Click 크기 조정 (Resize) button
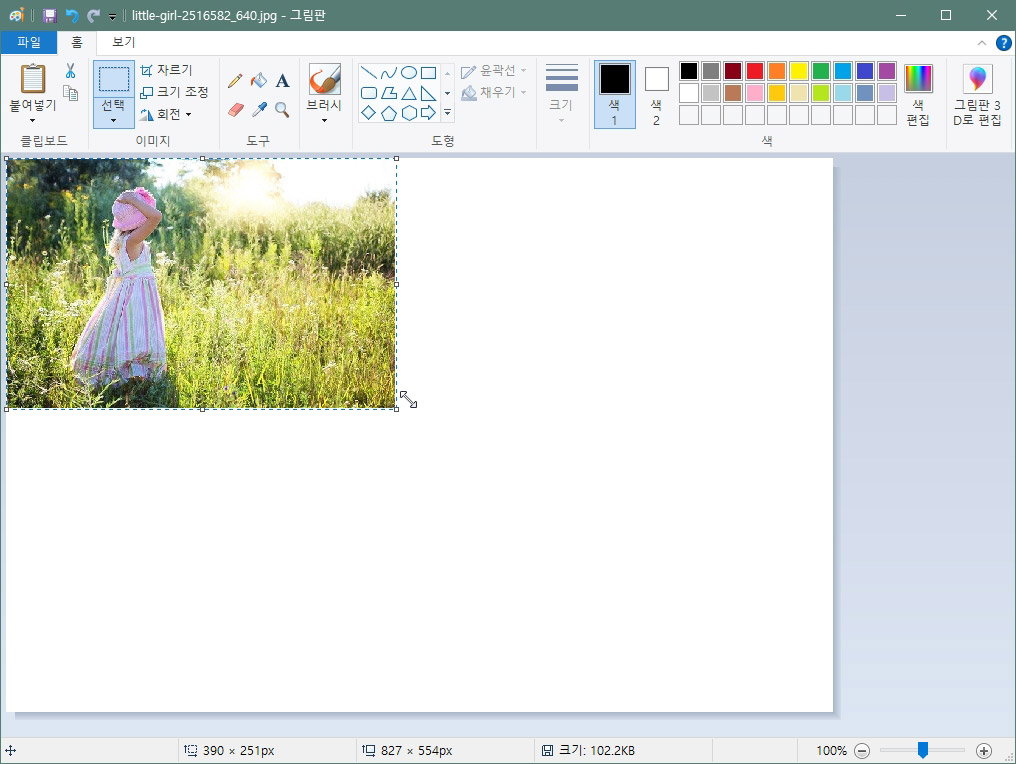The image size is (1016, 764). tap(174, 92)
